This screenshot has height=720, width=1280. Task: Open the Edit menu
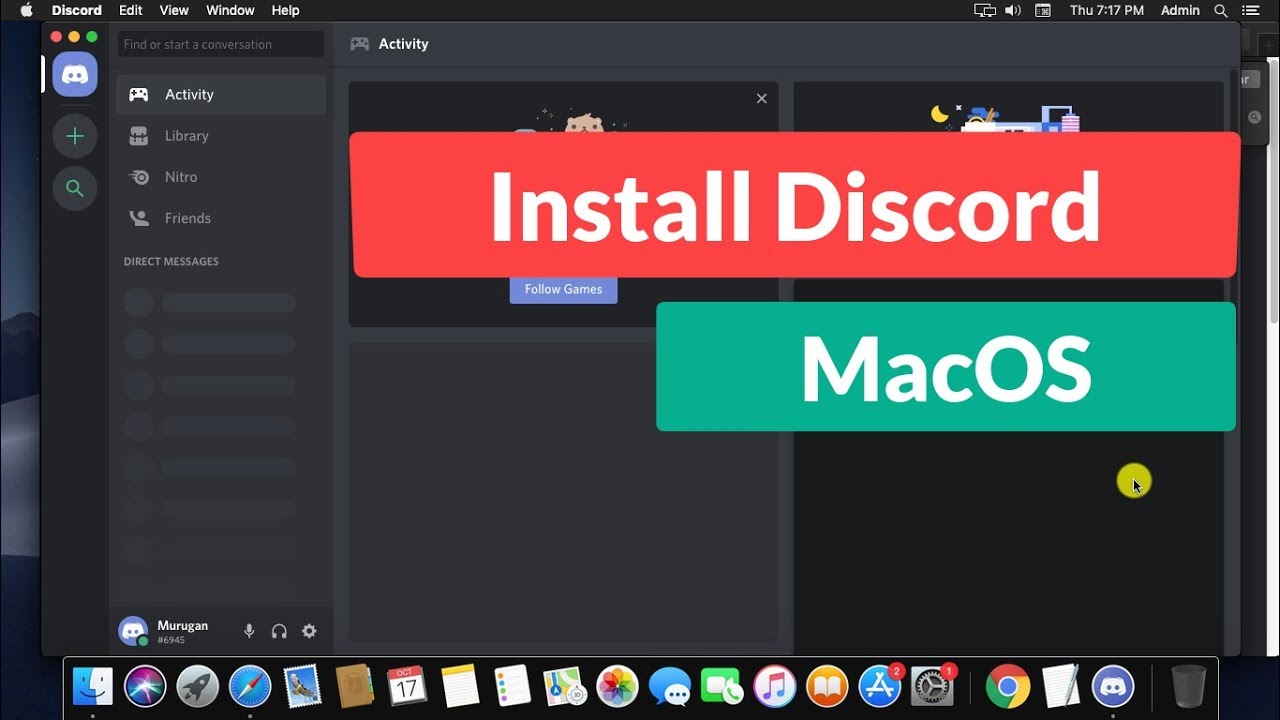tap(130, 10)
